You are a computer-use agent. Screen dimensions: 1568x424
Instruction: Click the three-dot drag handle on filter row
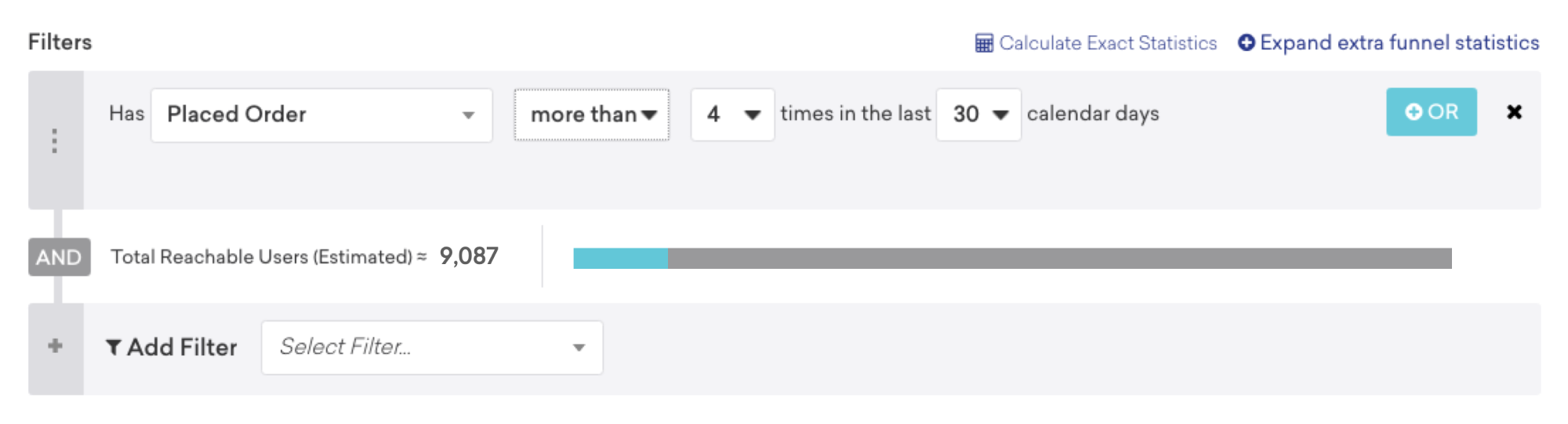55,140
